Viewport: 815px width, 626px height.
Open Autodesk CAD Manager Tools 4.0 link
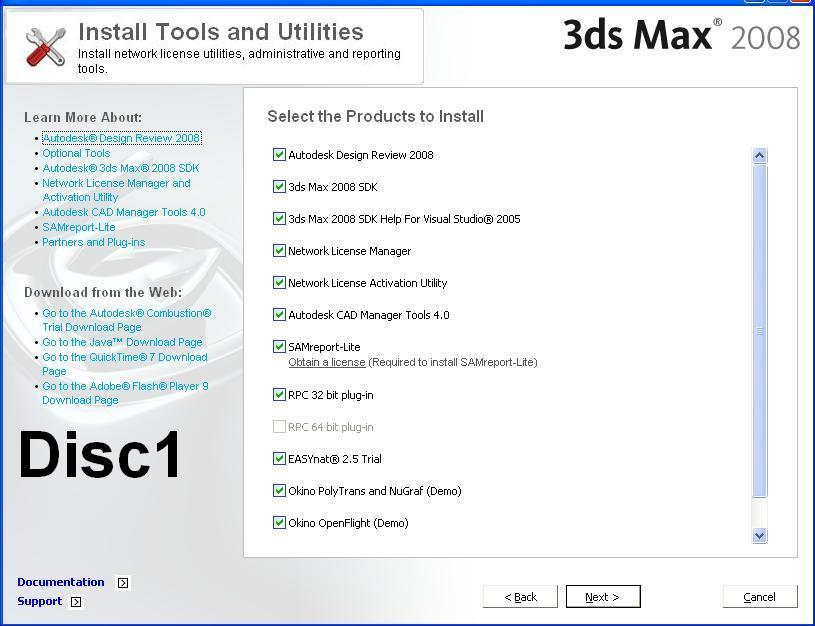[124, 212]
